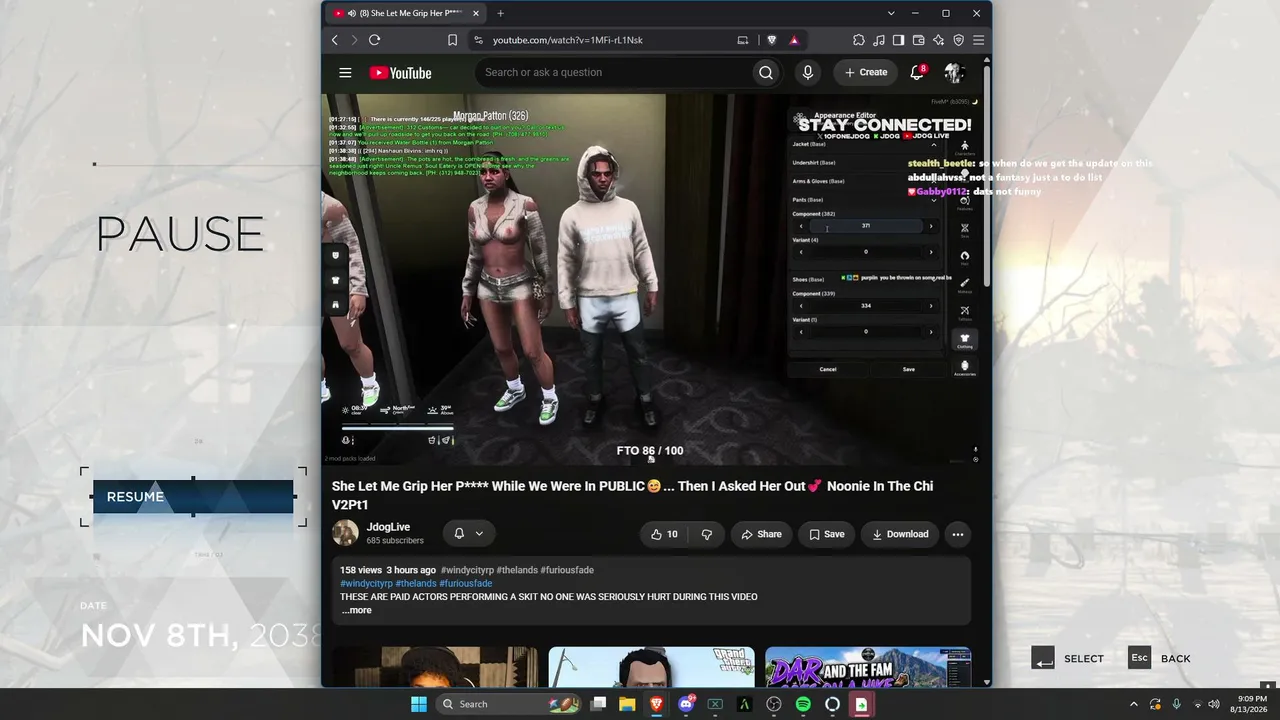Open the Leo AI sparkle icon

[939, 40]
